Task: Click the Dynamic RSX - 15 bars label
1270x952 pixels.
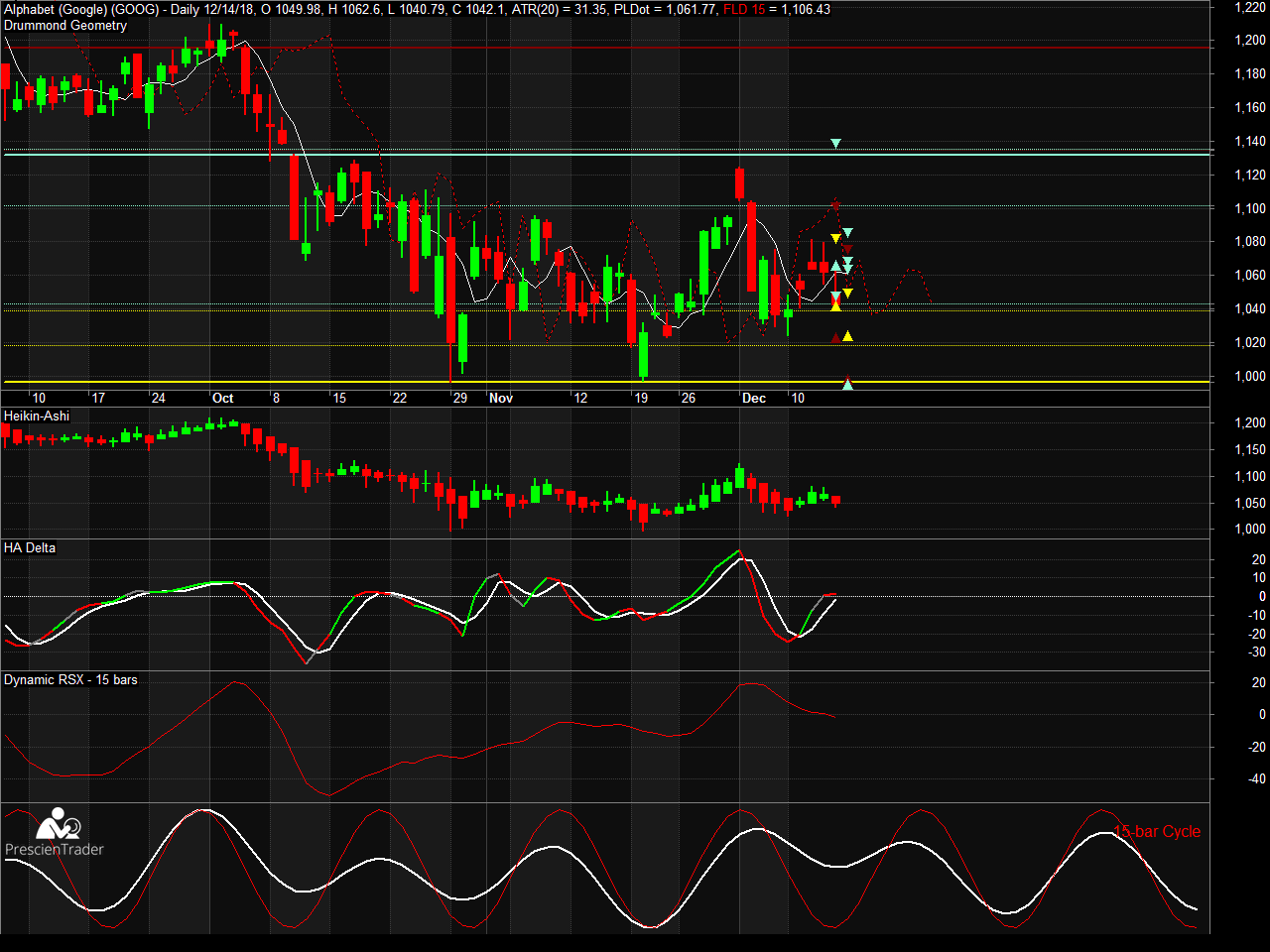Action: coord(70,679)
